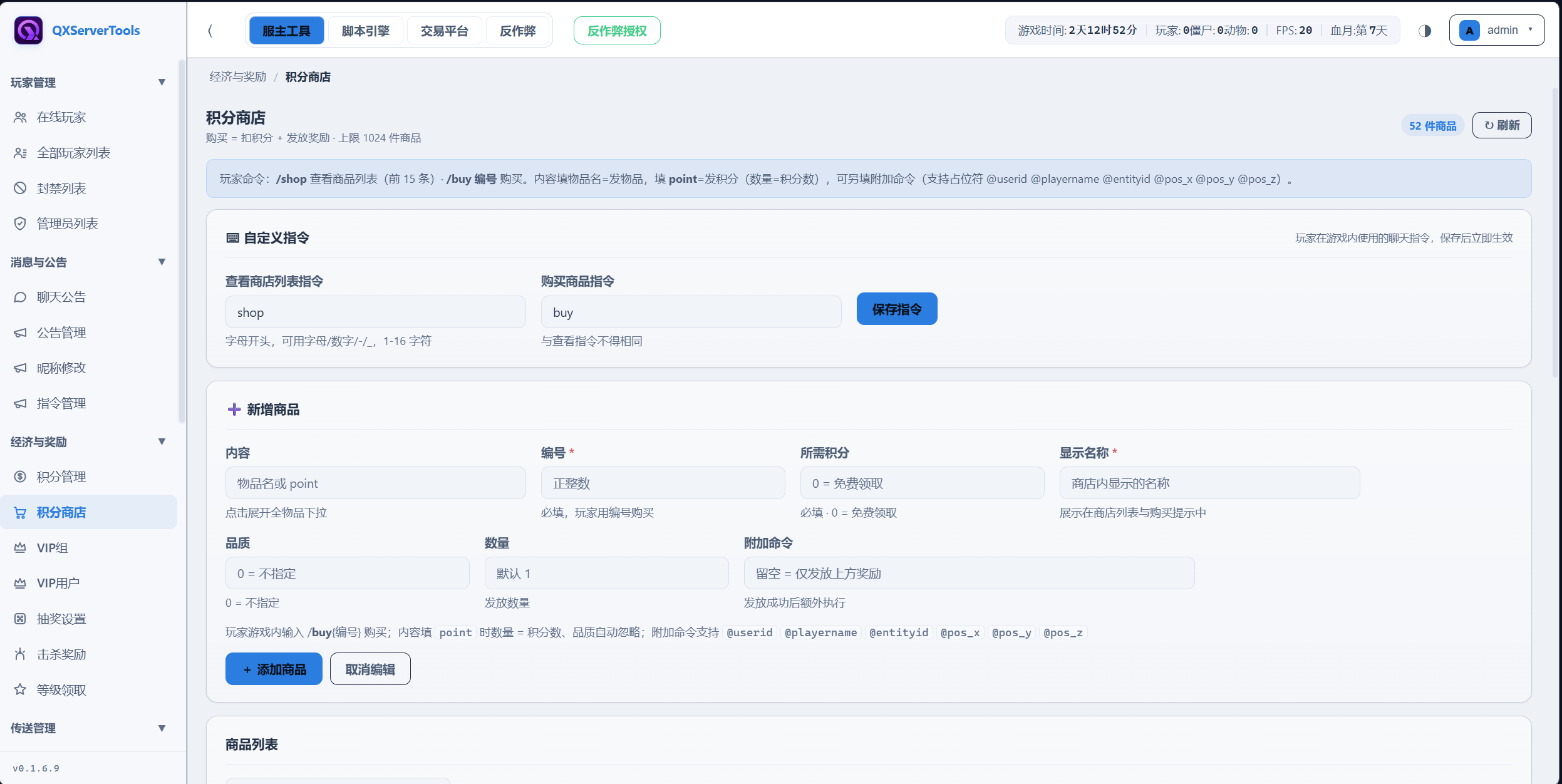Click the 管理员列表 shield icon

[x=20, y=224]
